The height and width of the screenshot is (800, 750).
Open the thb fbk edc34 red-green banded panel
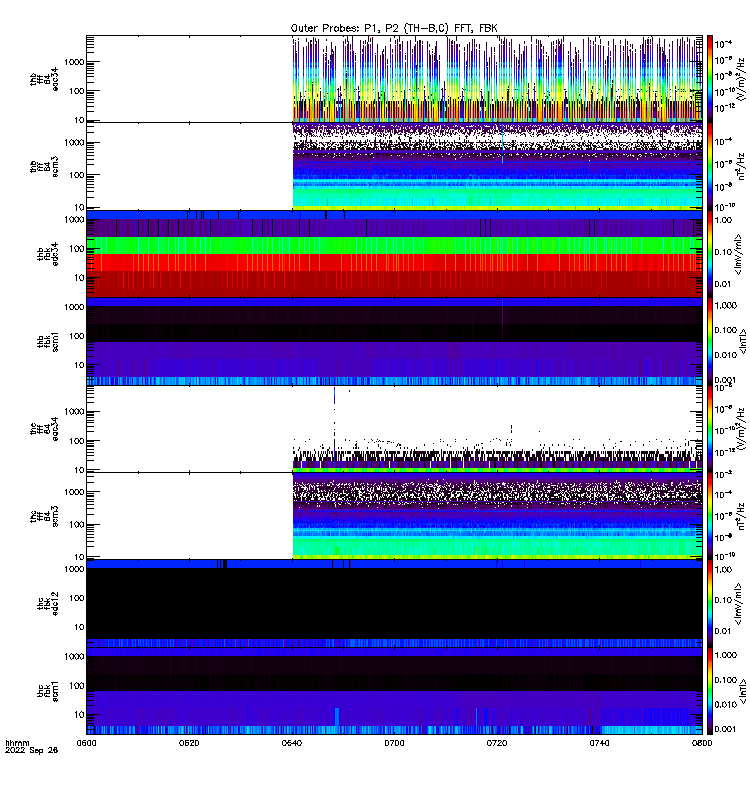[x=394, y=254]
